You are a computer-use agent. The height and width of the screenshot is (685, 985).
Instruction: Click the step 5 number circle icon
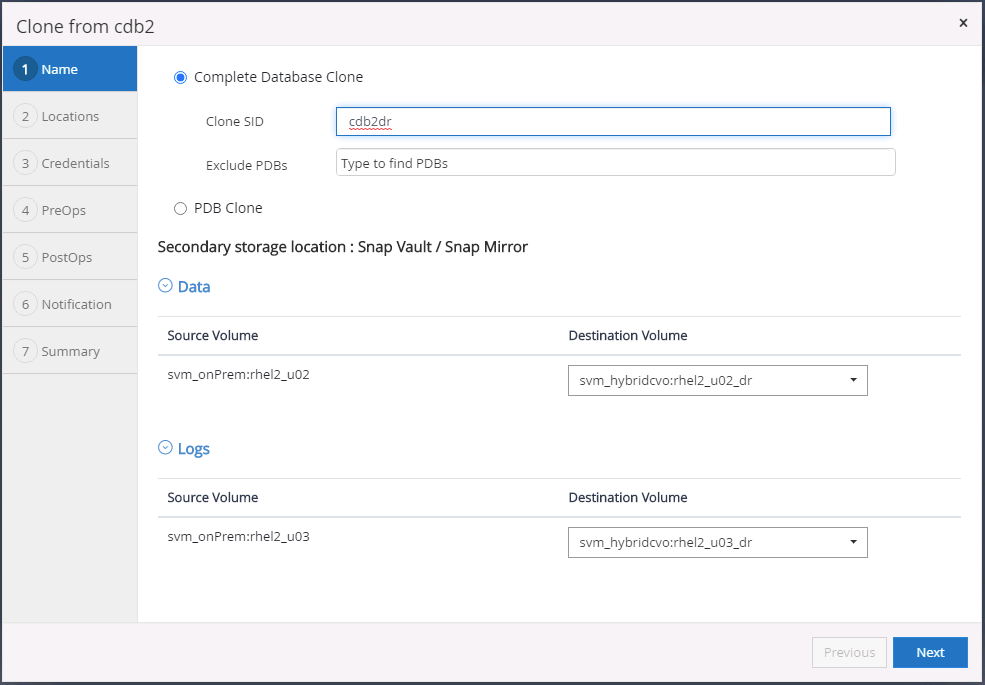tap(26, 258)
